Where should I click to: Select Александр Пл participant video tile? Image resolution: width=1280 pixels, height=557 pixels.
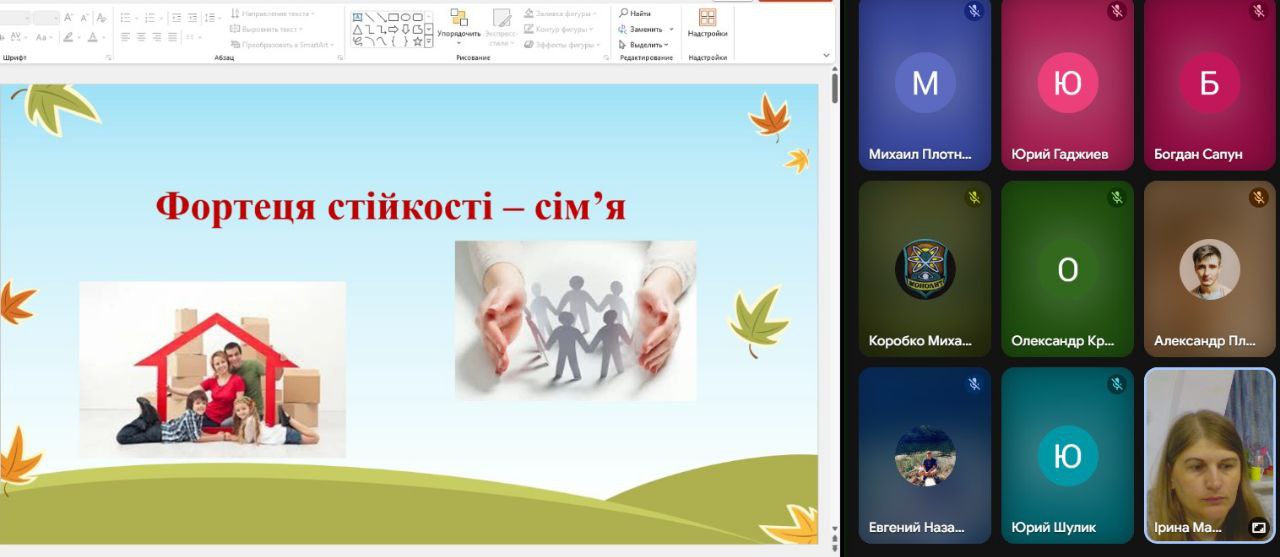(1209, 268)
